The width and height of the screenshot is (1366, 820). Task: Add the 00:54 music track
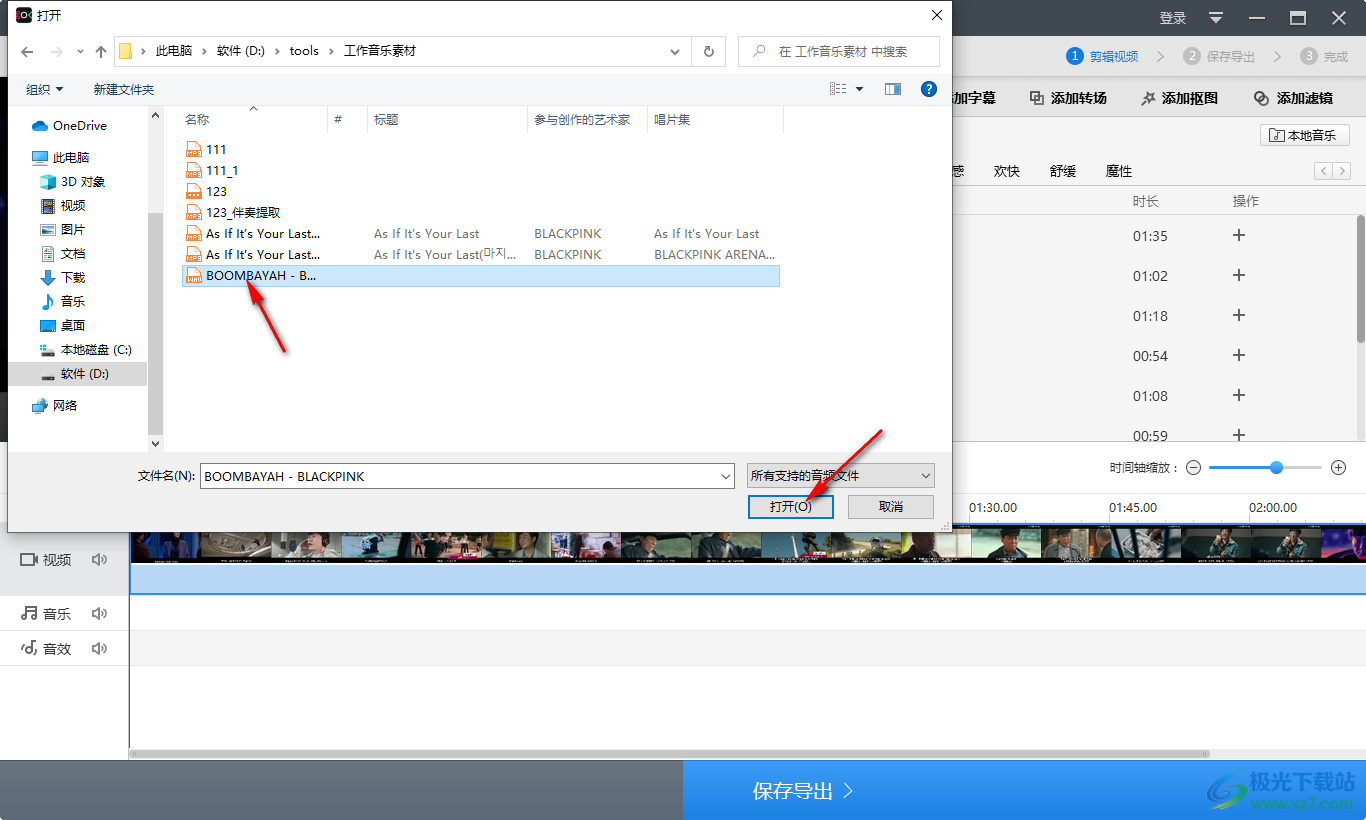point(1239,356)
